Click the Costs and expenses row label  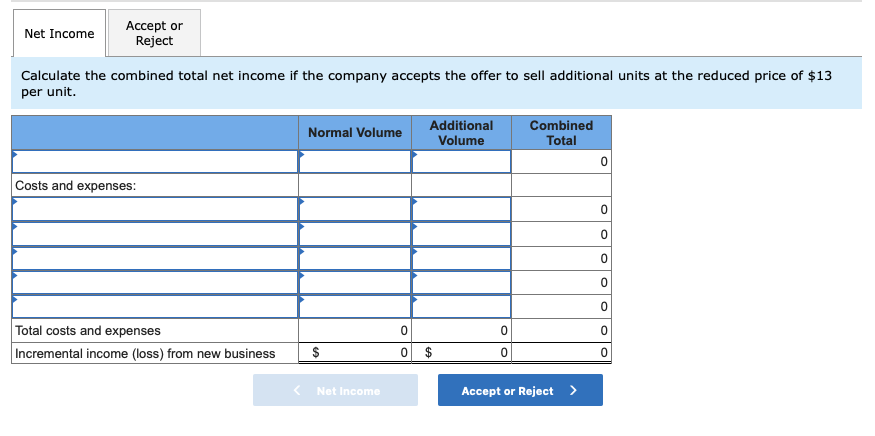pyautogui.click(x=75, y=186)
